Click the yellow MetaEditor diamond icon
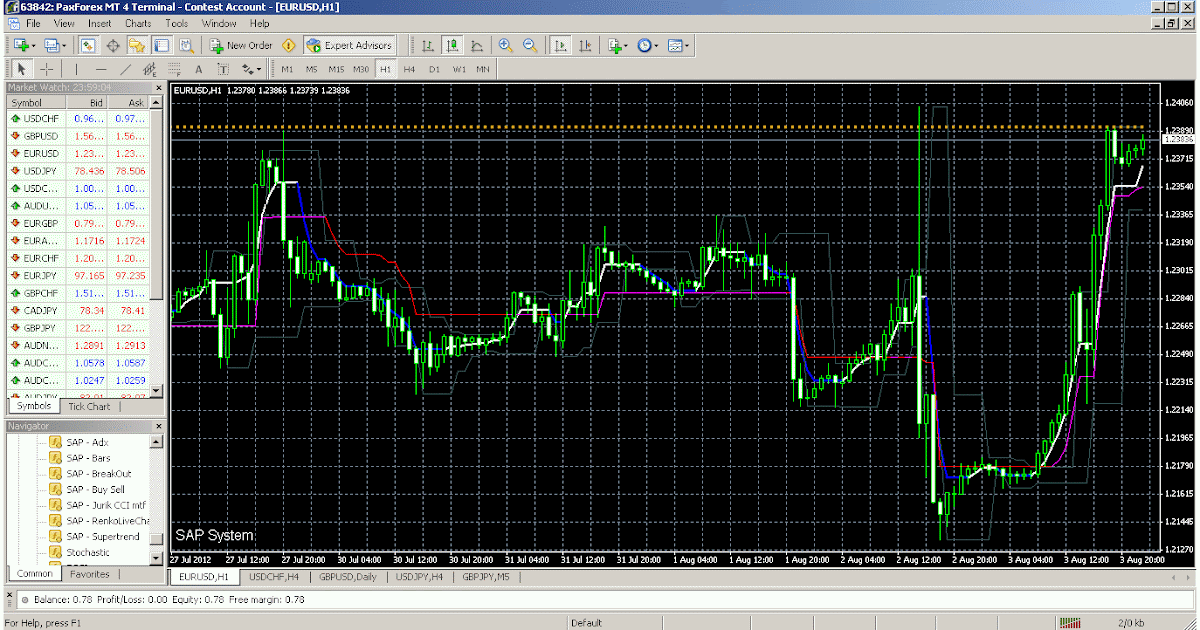1200x630 pixels. (289, 45)
